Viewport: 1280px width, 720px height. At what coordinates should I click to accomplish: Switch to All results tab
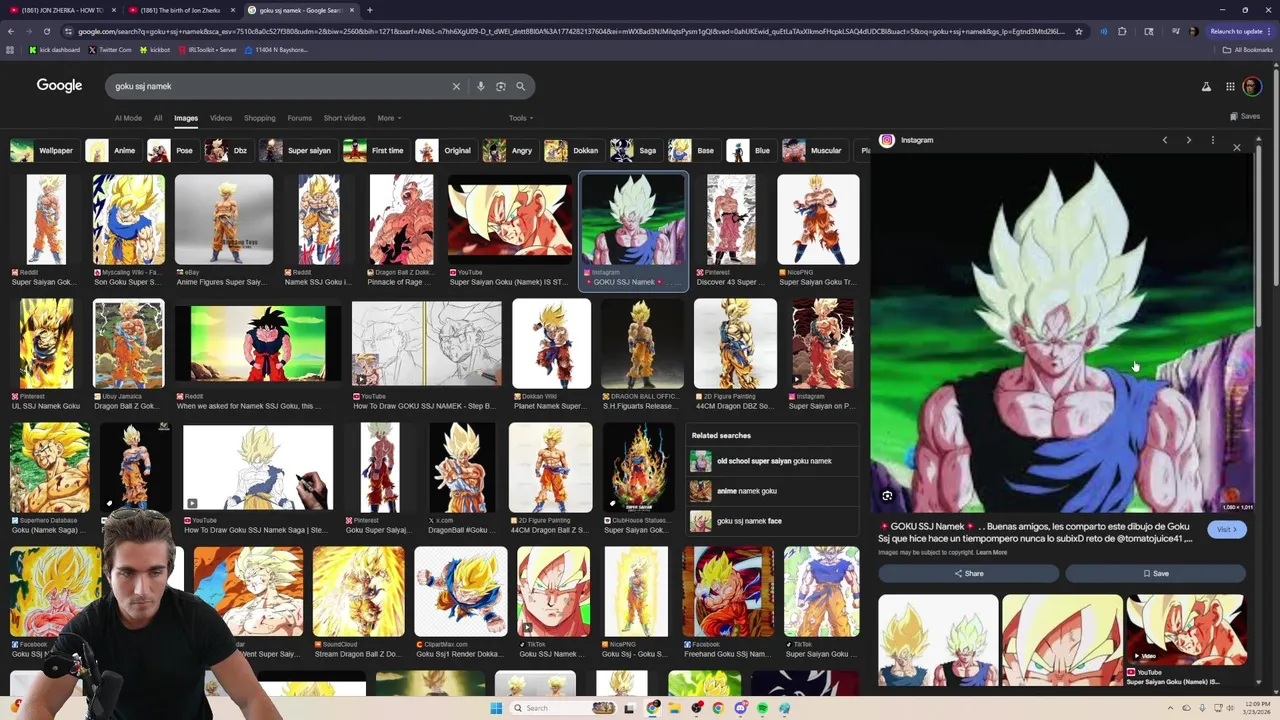pos(158,118)
